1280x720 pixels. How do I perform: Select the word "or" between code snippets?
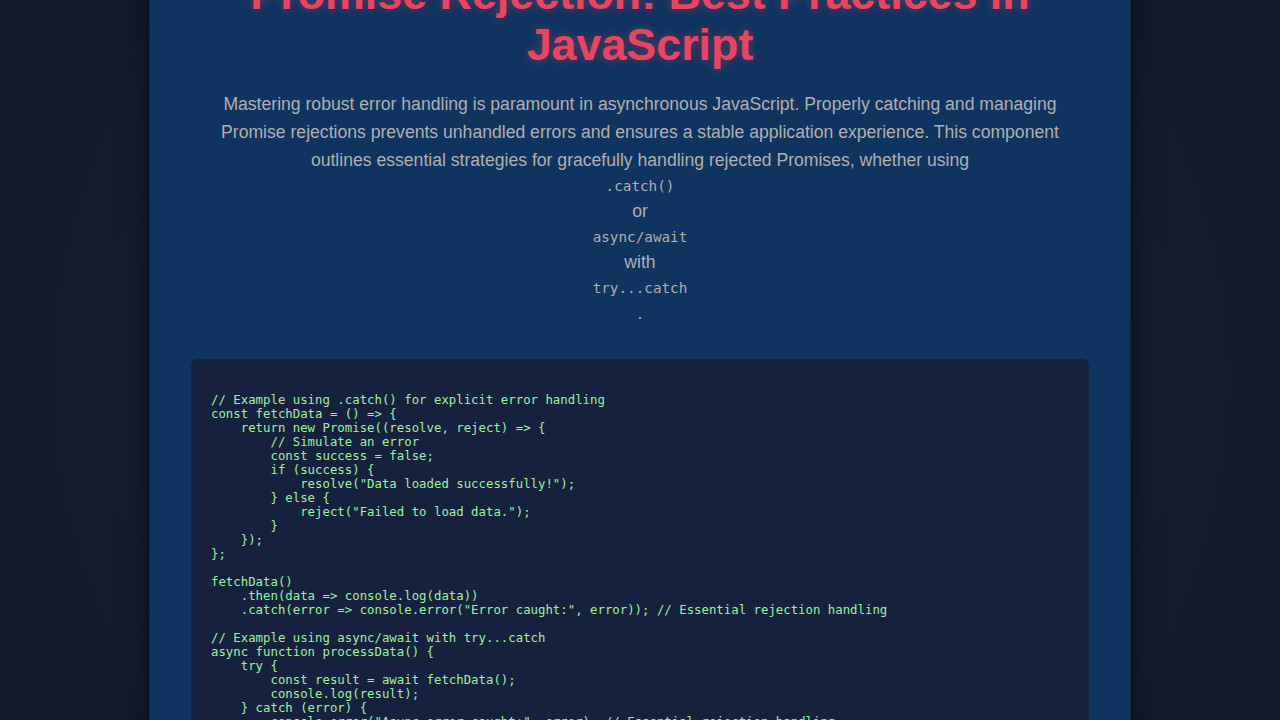639,211
